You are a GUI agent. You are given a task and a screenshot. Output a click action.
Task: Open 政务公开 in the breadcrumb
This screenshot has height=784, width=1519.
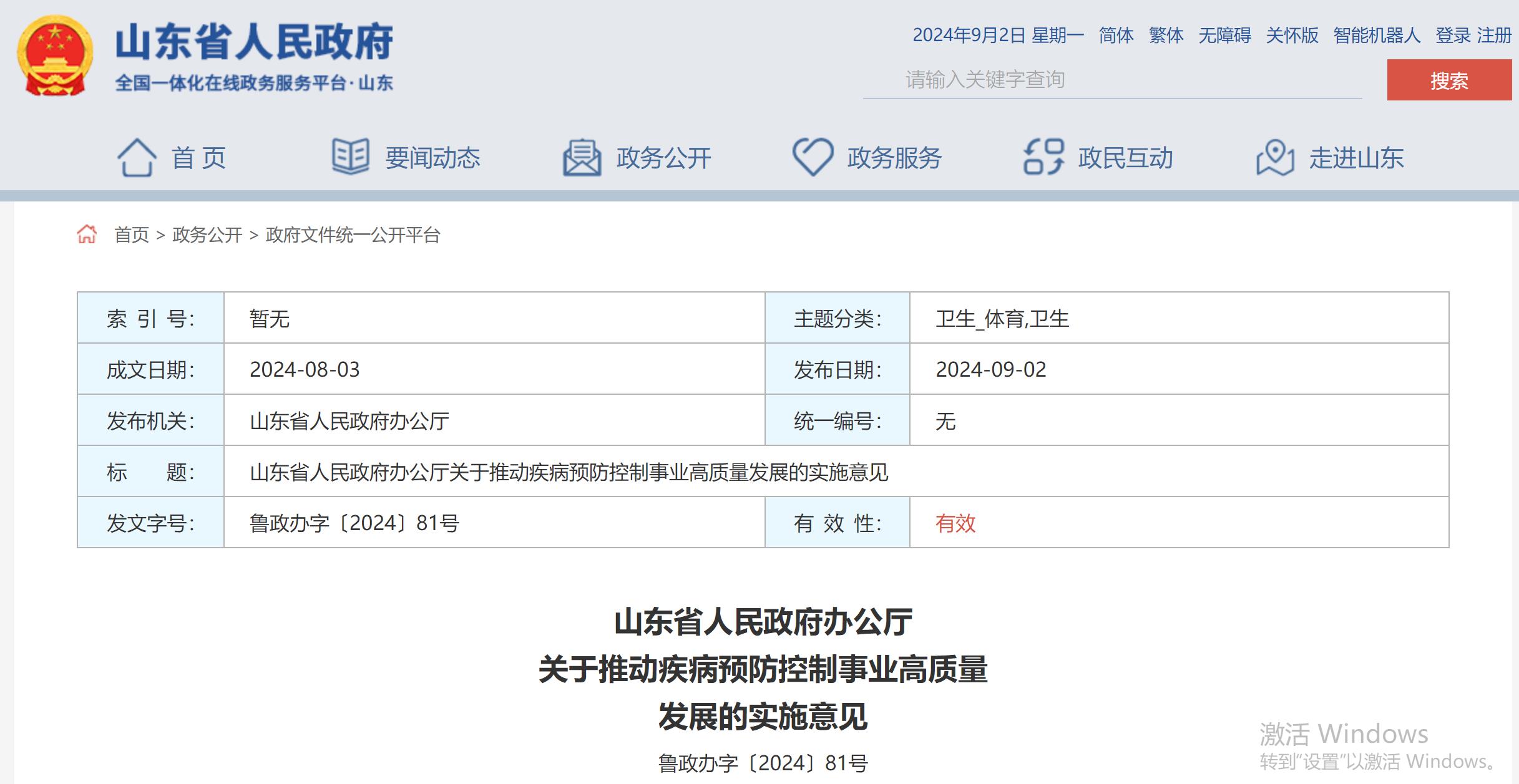(x=207, y=235)
